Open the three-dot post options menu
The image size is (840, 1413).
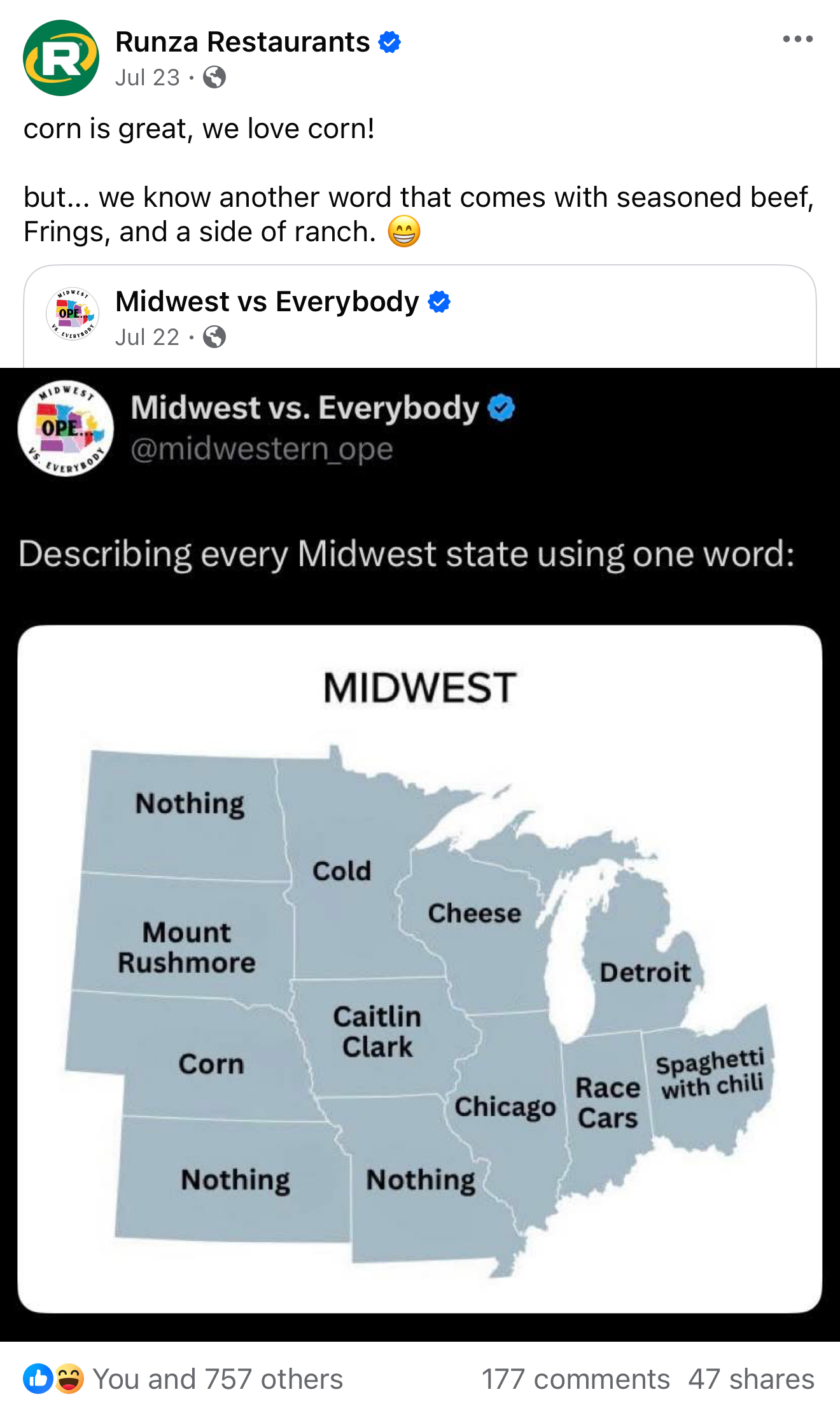pos(797,39)
